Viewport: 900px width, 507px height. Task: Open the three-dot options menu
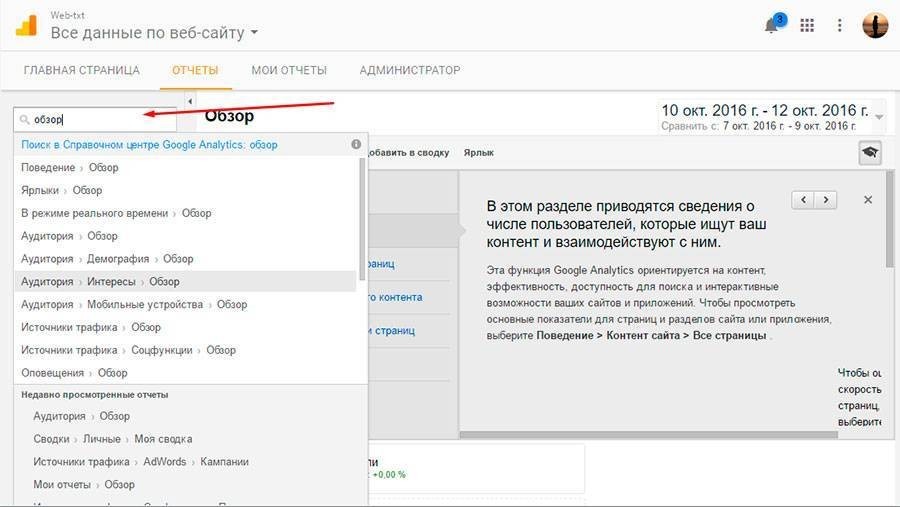tap(840, 25)
